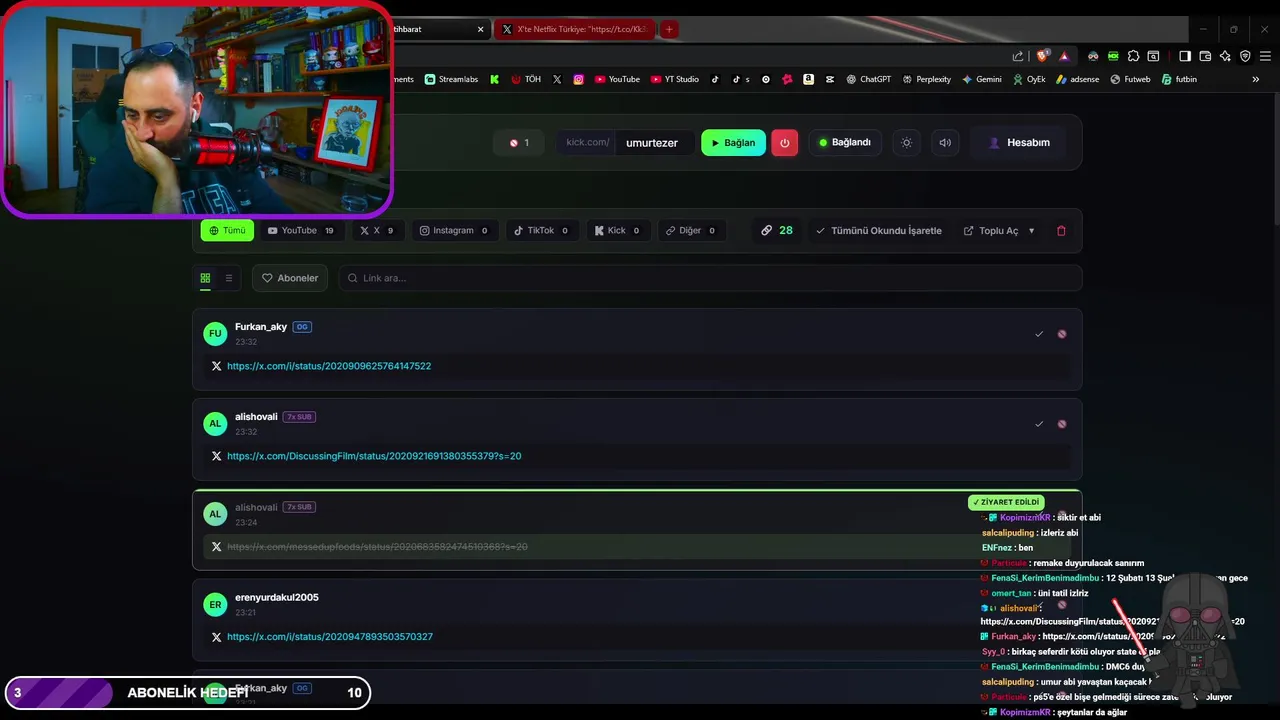Click the blocked users counter showing 1
Image resolution: width=1280 pixels, height=720 pixels.
click(x=519, y=143)
